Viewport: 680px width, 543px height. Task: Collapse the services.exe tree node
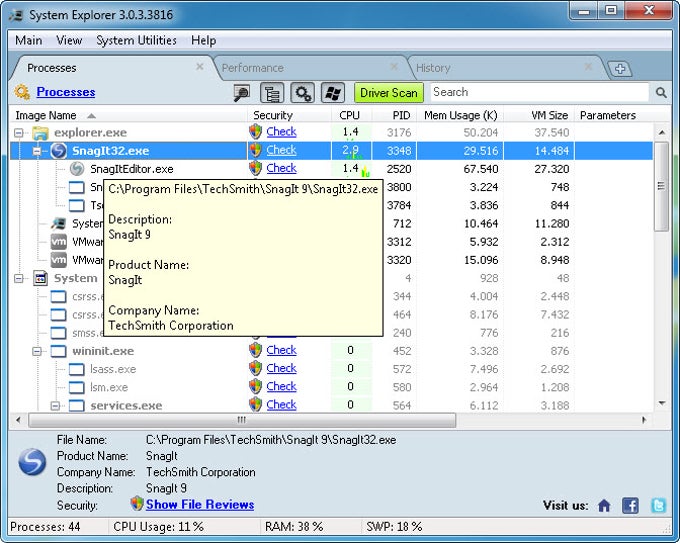pyautogui.click(x=55, y=406)
